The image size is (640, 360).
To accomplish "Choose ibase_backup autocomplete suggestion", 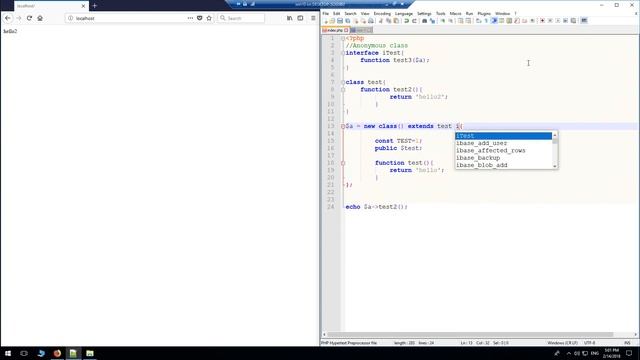I will click(504, 158).
